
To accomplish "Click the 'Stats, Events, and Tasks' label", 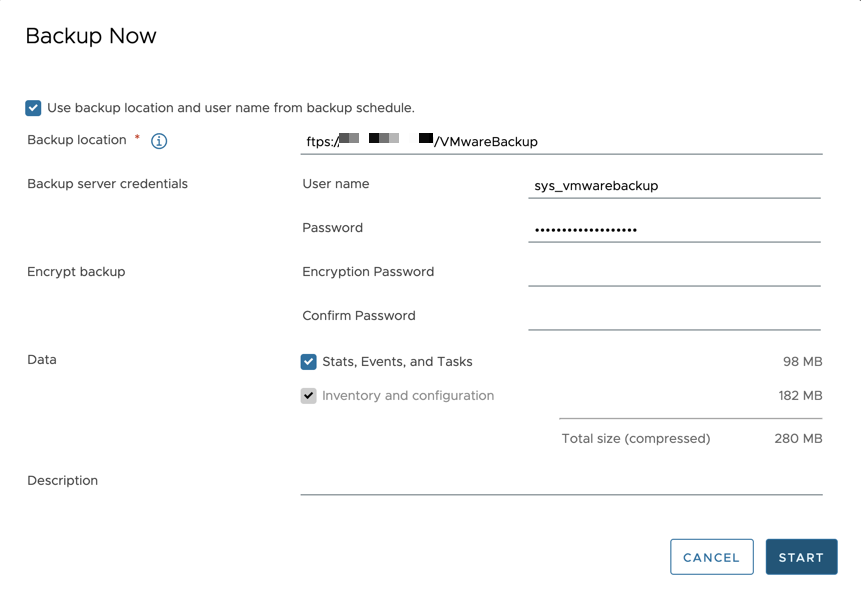I will (x=398, y=362).
